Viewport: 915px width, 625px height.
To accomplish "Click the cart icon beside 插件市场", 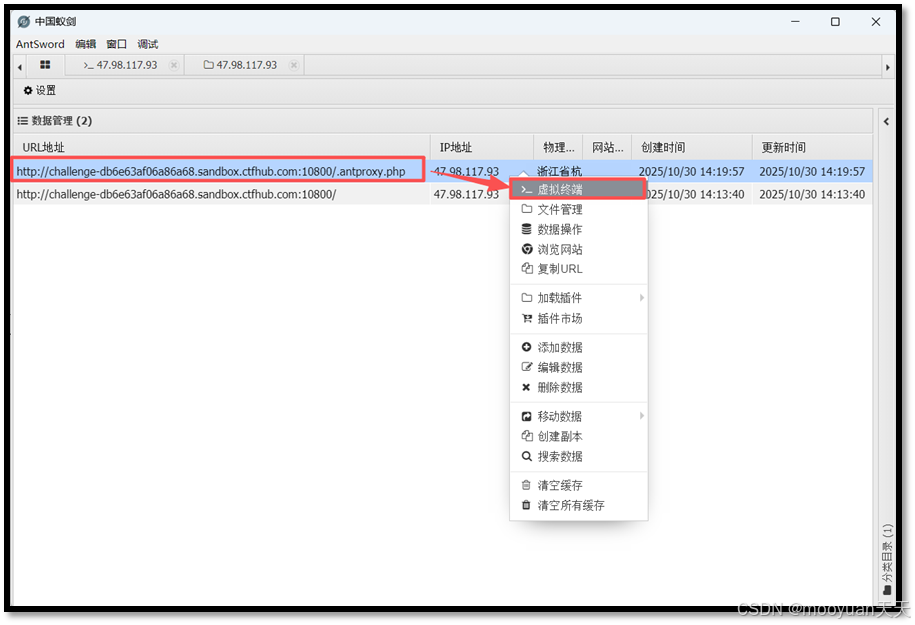I will pos(526,318).
